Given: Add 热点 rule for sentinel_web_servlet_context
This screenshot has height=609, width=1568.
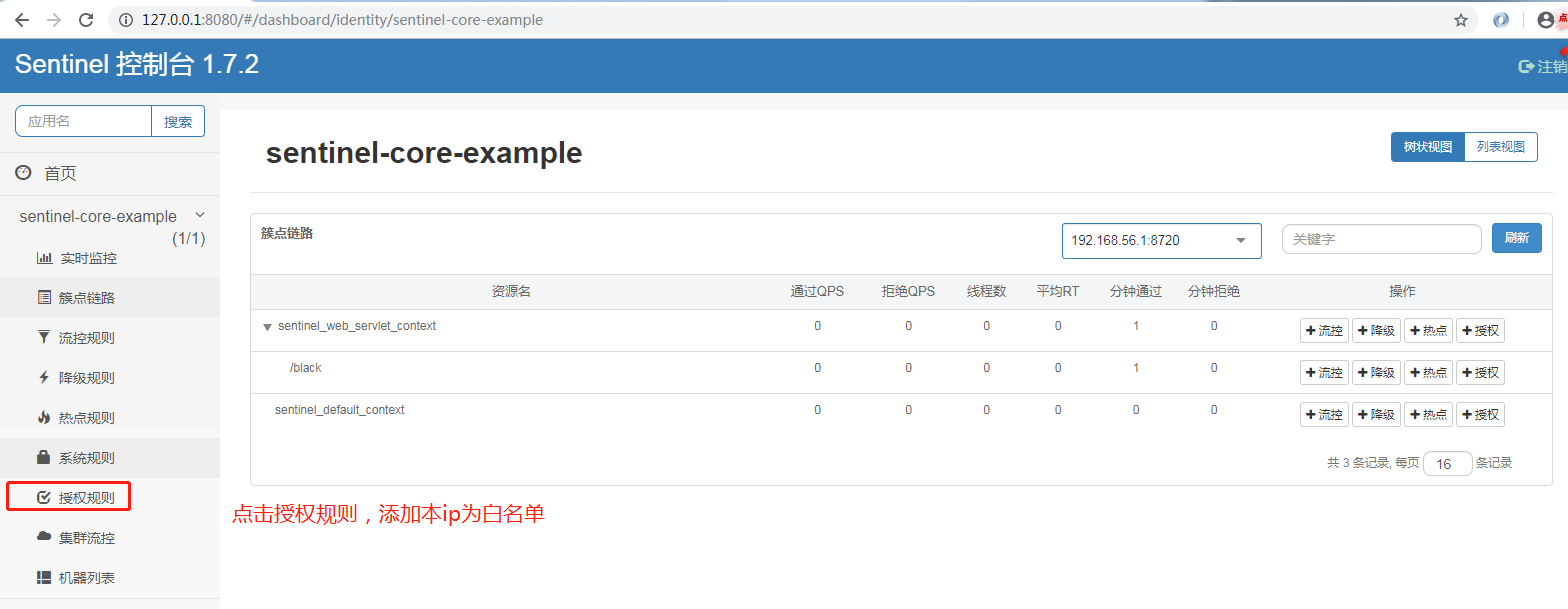Looking at the screenshot, I should point(1428,331).
